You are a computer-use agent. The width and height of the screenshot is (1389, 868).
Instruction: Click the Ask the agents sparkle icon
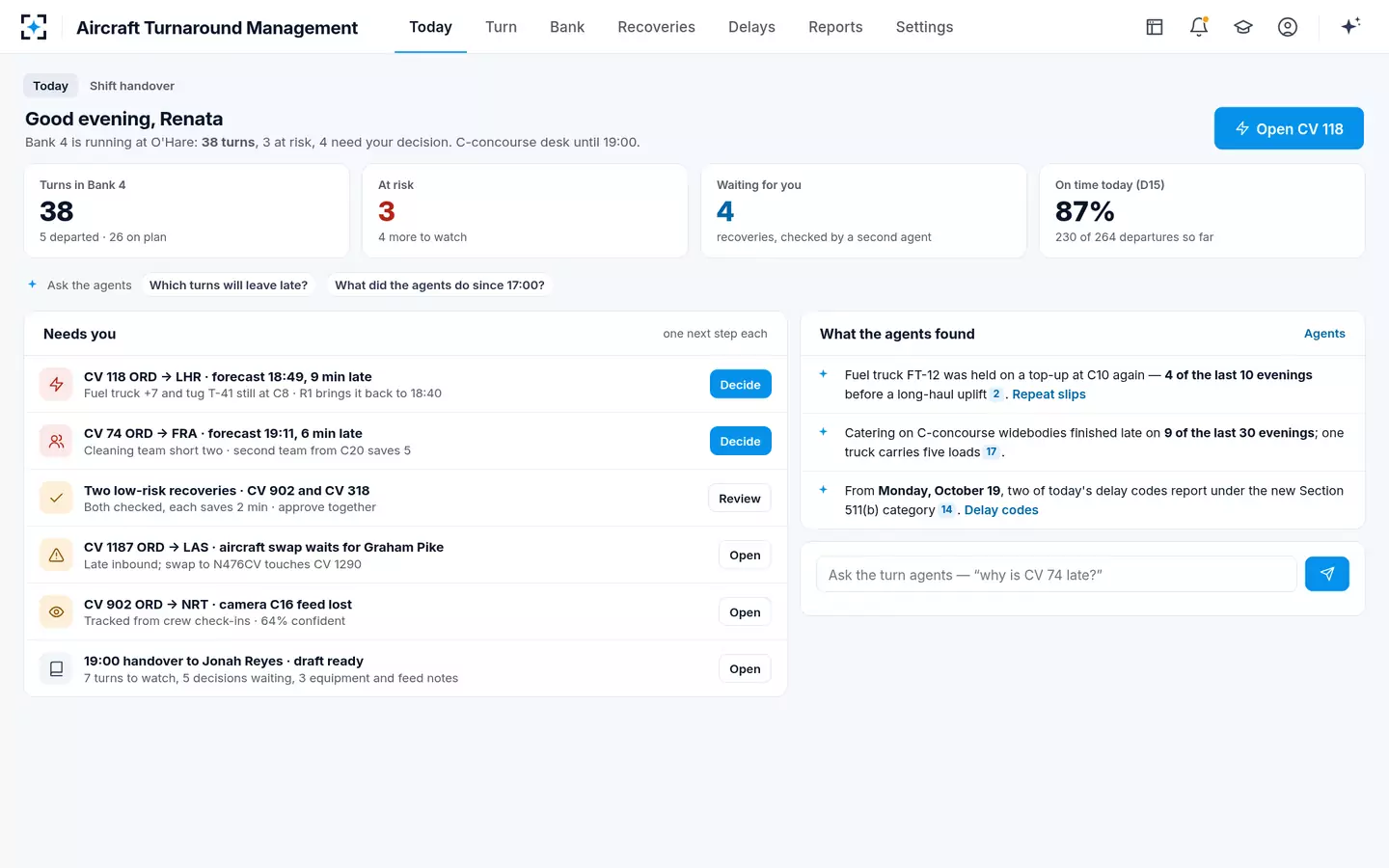click(x=32, y=285)
